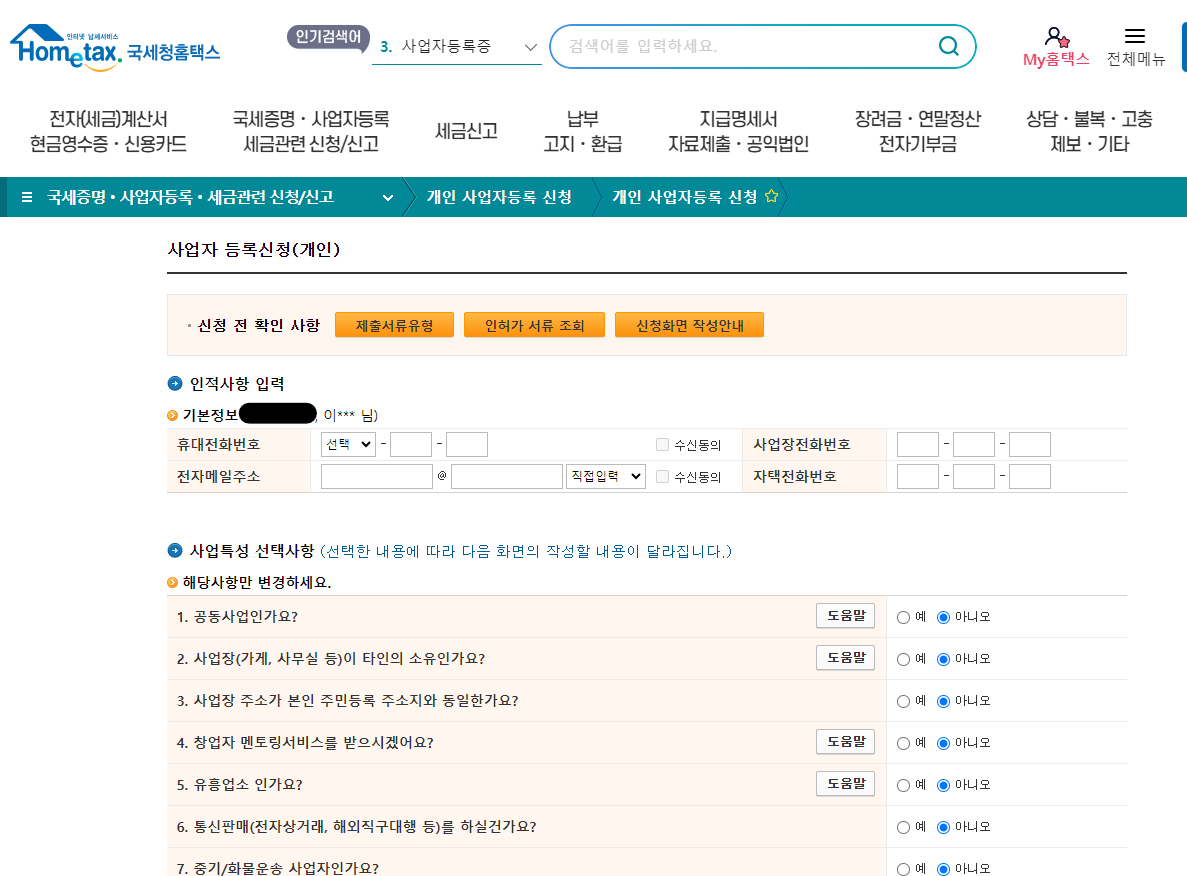Open the 세금신고 menu
This screenshot has width=1187, height=876.
point(466,131)
